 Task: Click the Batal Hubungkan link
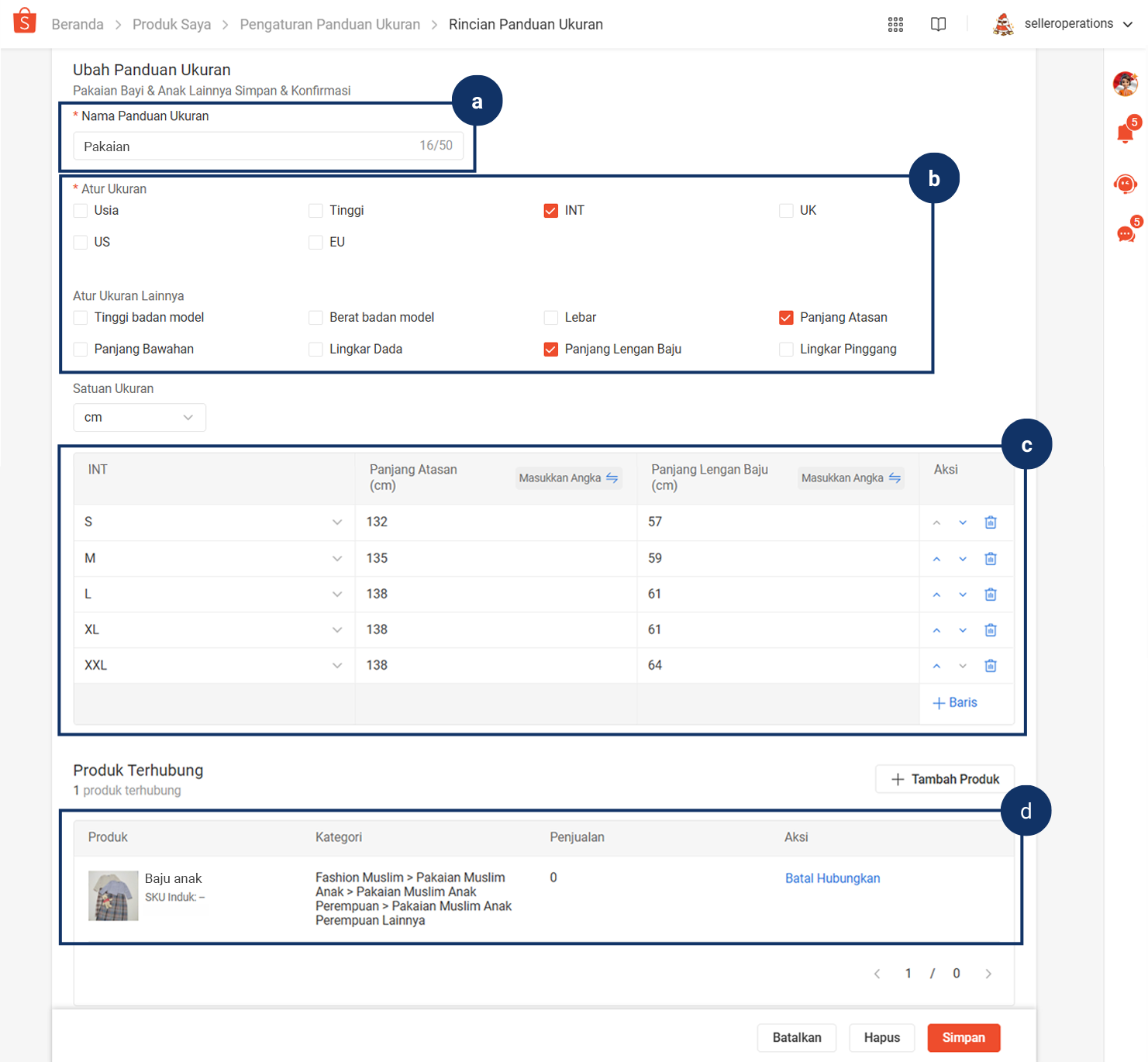pos(833,878)
